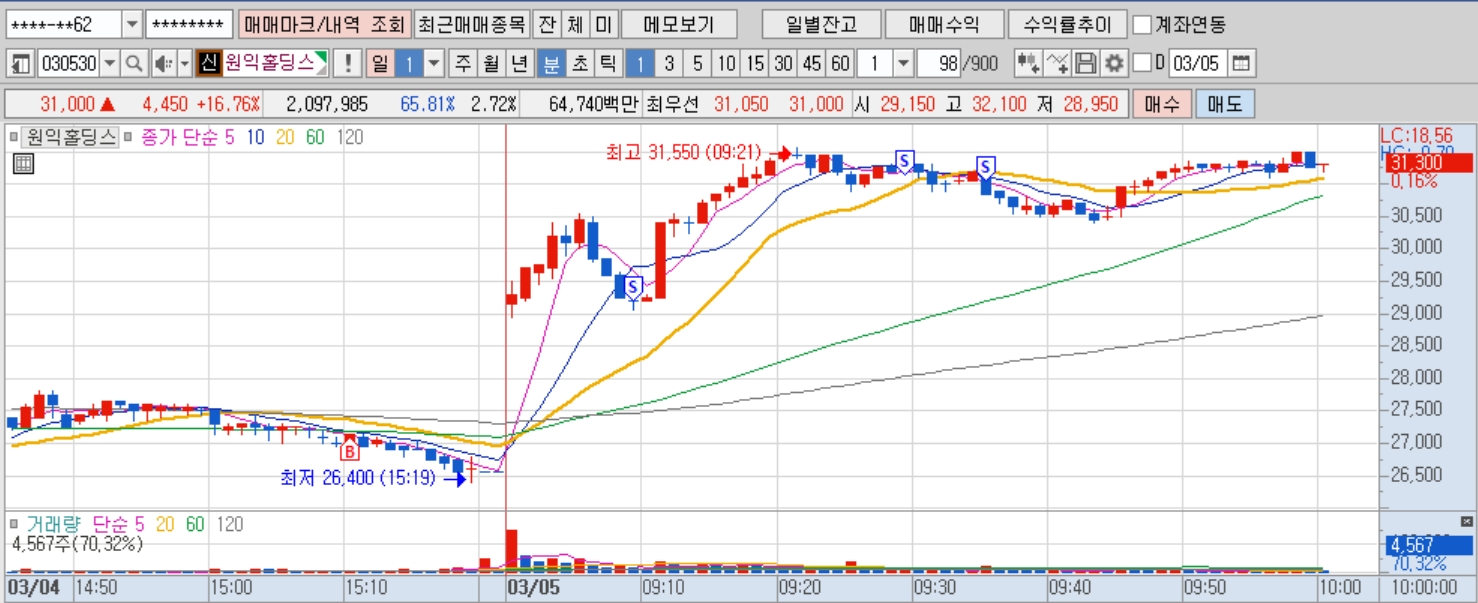Select the 60 minute interval

point(840,64)
